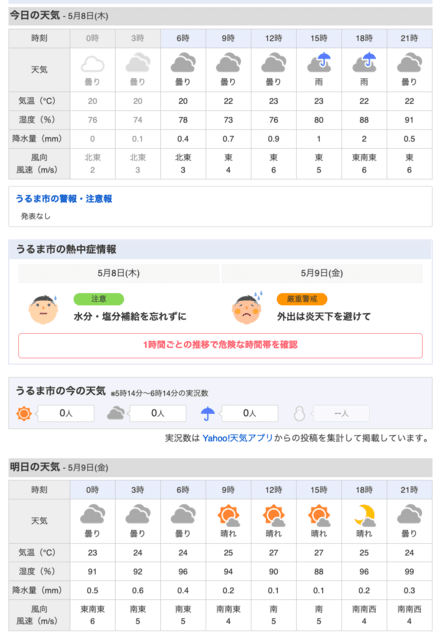Click 1時間ごとの推移で危険な時間帯を確認 button

pyautogui.click(x=220, y=345)
